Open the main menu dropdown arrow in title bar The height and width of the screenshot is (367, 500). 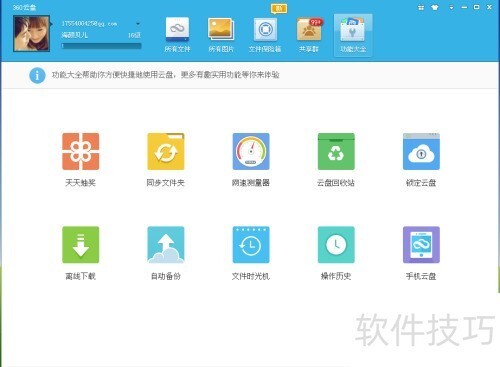(x=451, y=7)
